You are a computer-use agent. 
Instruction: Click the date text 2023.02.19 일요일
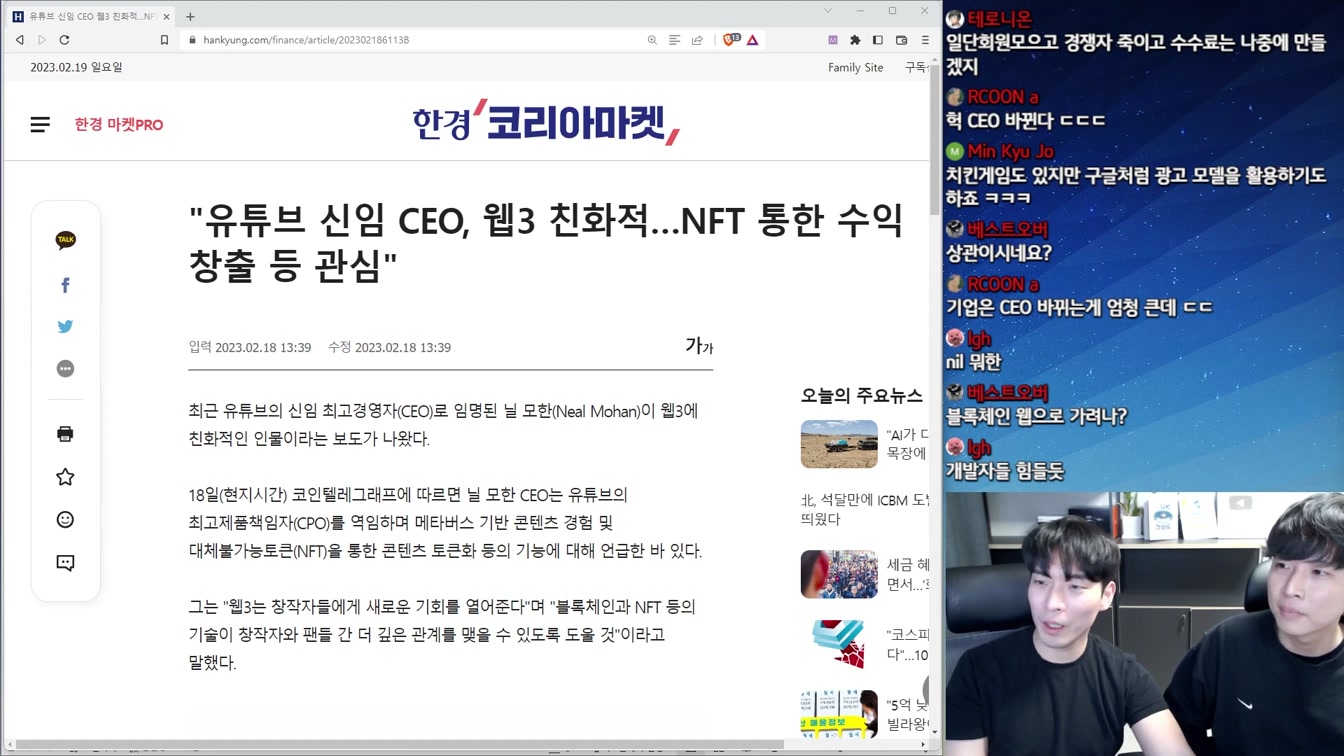[x=76, y=67]
